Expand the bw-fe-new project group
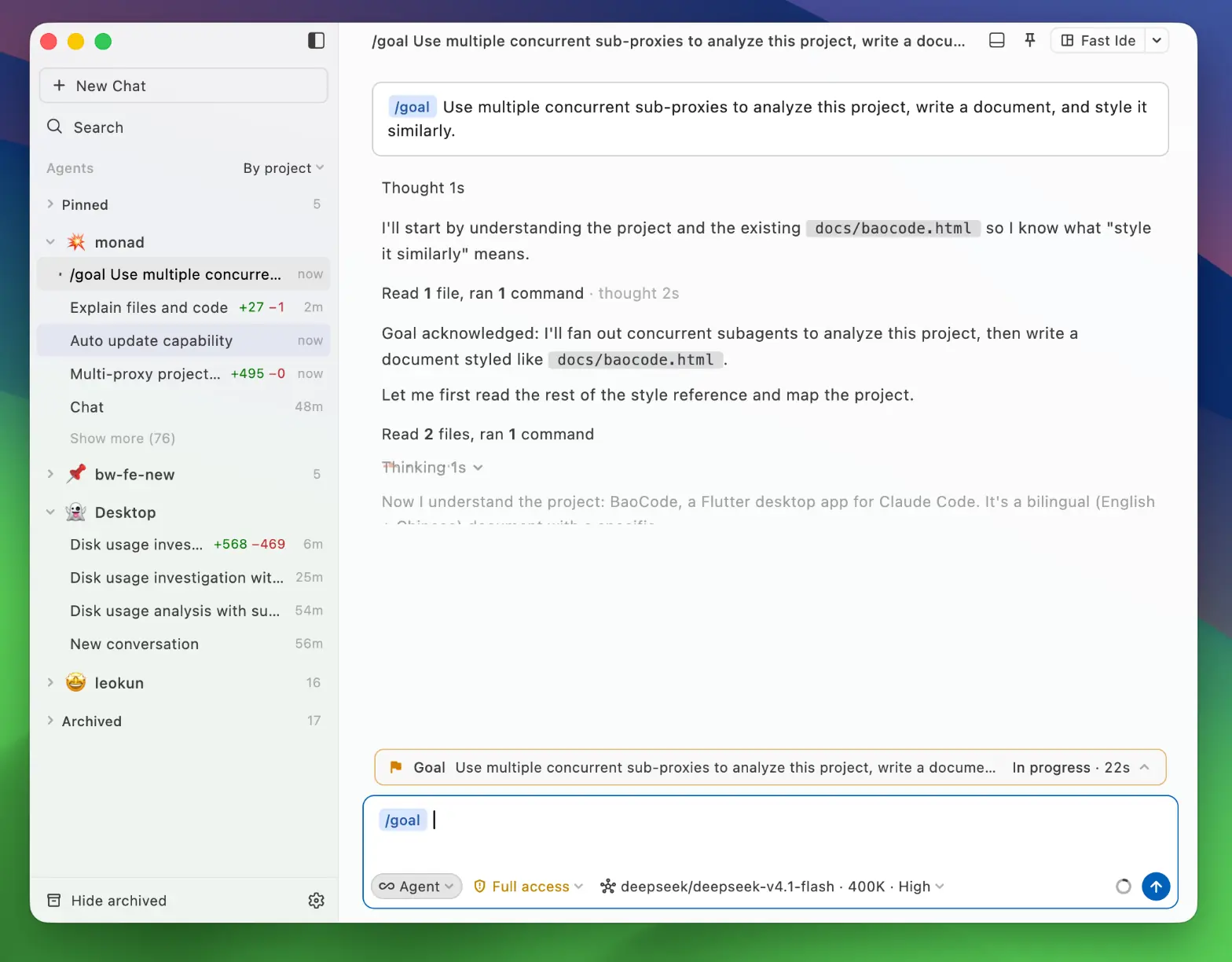 pos(50,474)
